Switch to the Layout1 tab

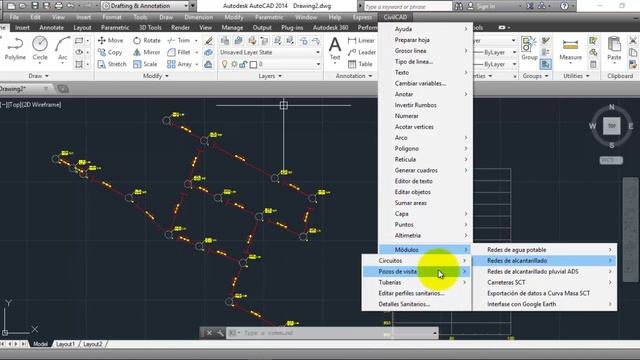(x=65, y=344)
